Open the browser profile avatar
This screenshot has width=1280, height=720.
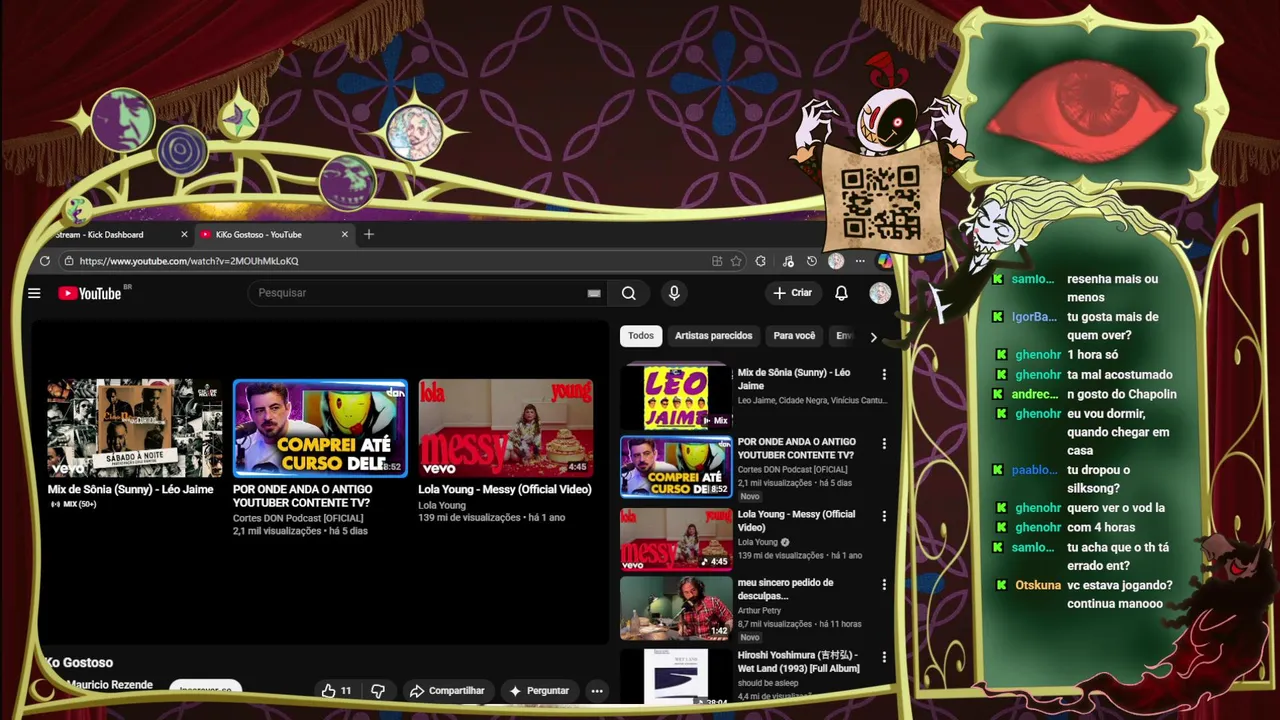pyautogui.click(x=836, y=261)
